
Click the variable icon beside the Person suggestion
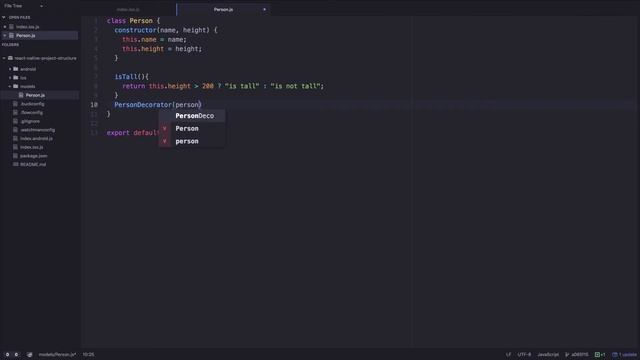pos(164,129)
